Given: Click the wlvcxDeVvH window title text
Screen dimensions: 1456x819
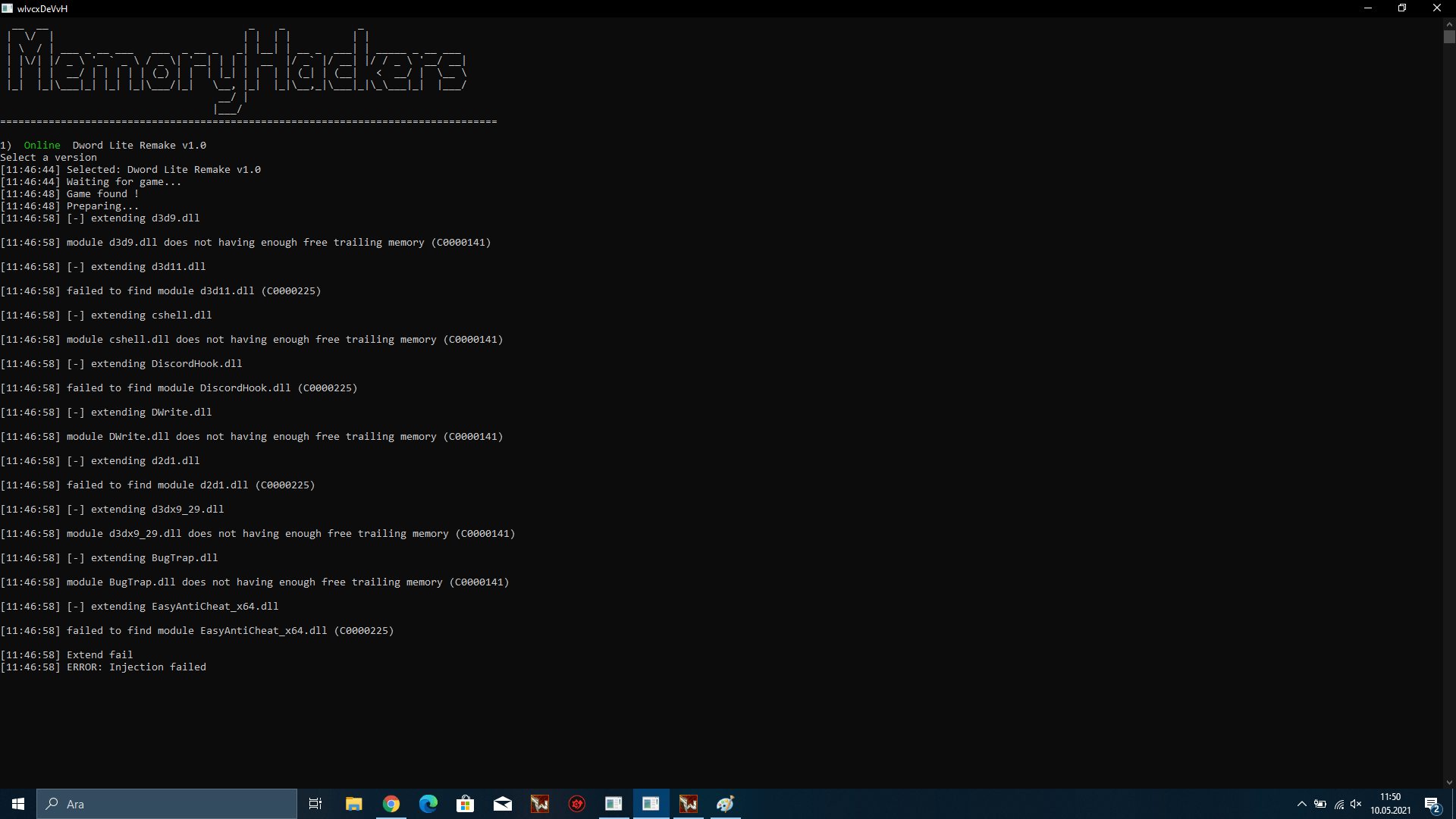Looking at the screenshot, I should click(x=42, y=8).
